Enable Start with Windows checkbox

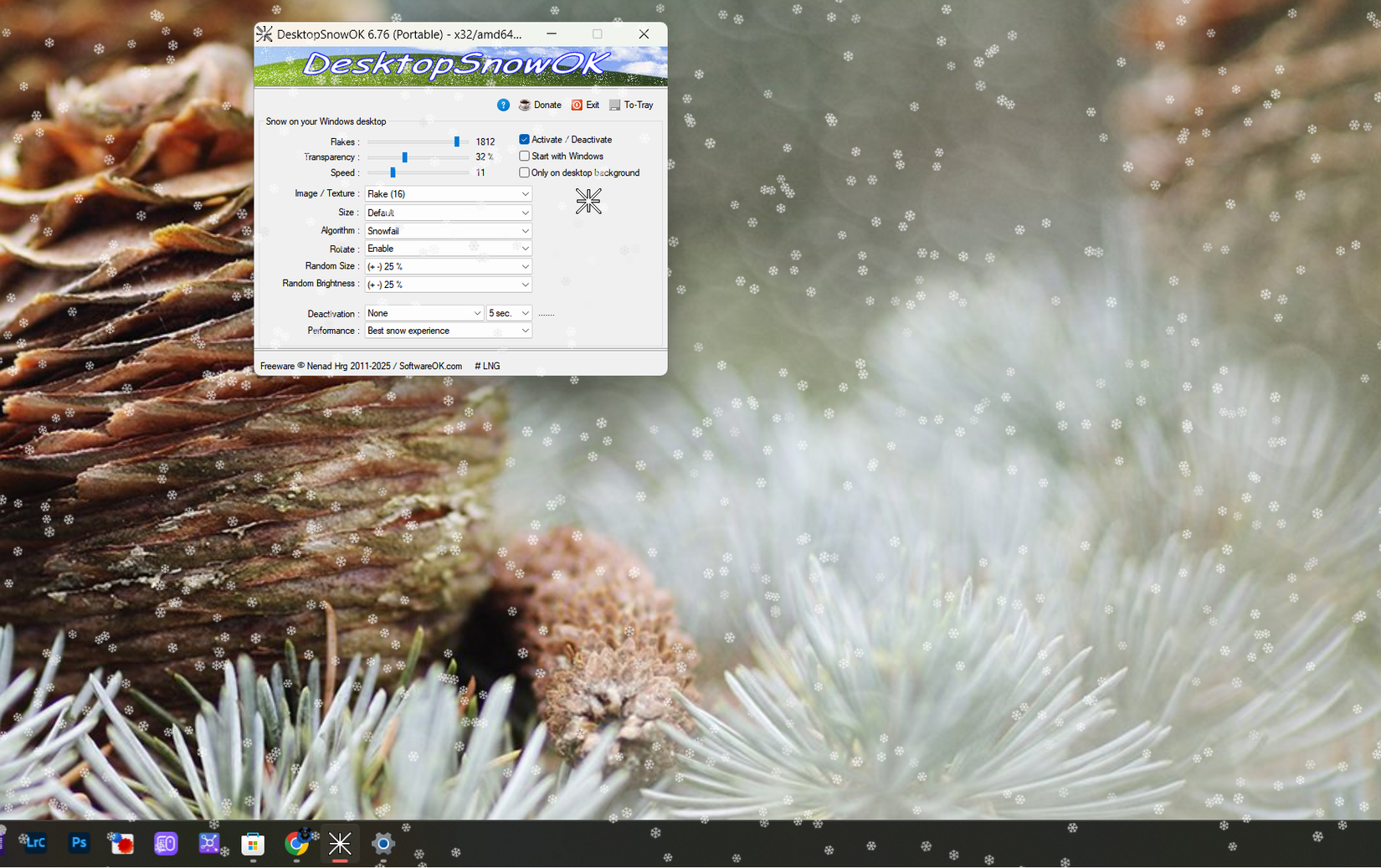tap(524, 156)
